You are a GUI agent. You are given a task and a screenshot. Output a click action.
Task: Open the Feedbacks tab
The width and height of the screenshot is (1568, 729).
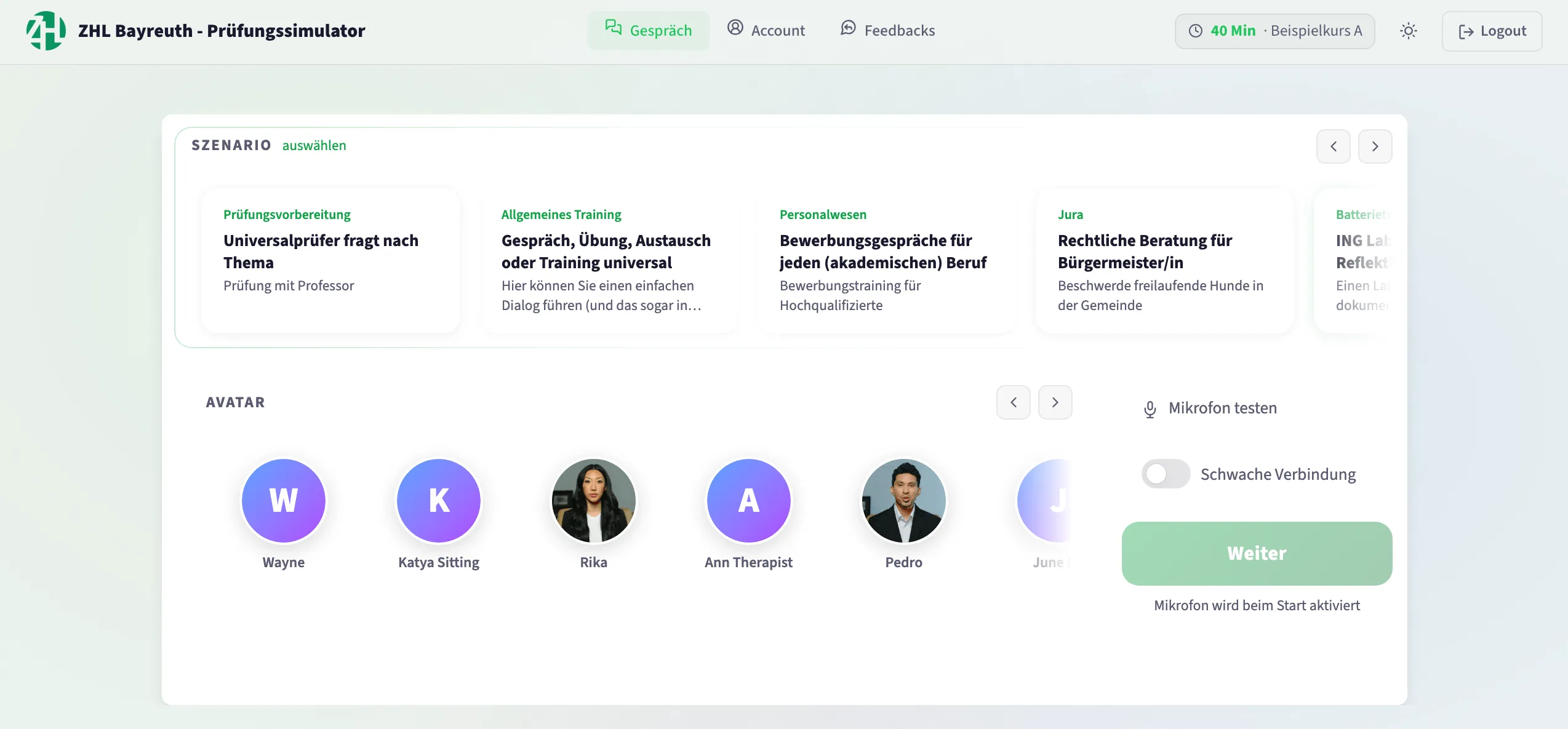[887, 31]
